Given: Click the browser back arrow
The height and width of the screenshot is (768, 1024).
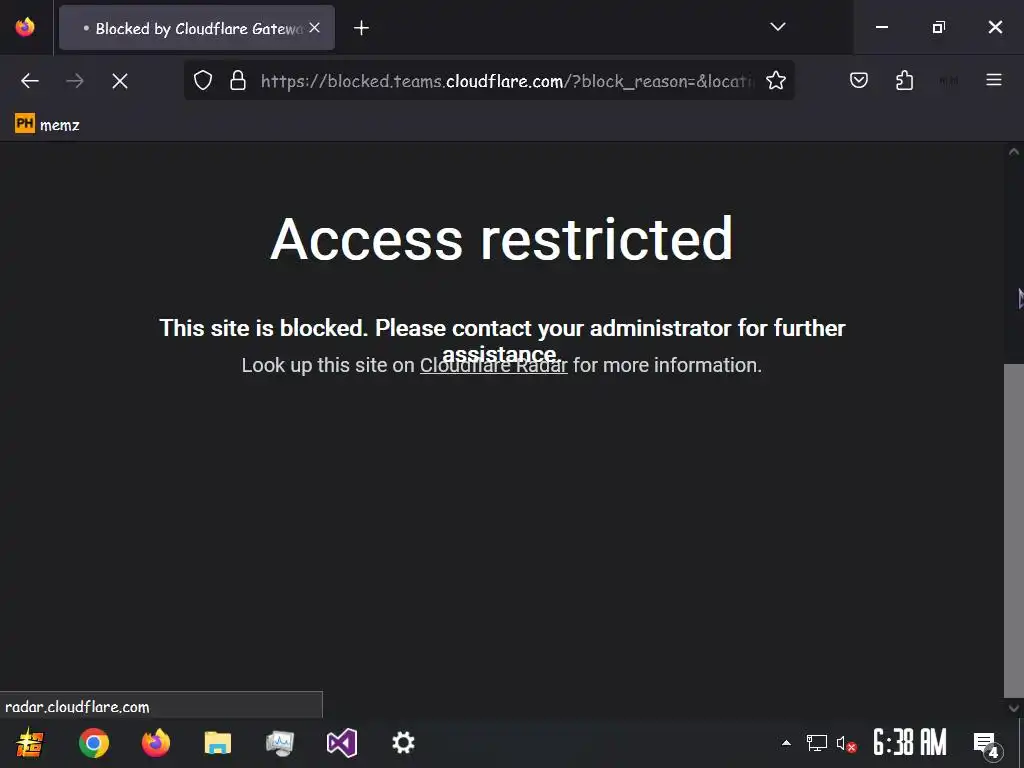Looking at the screenshot, I should [x=30, y=81].
